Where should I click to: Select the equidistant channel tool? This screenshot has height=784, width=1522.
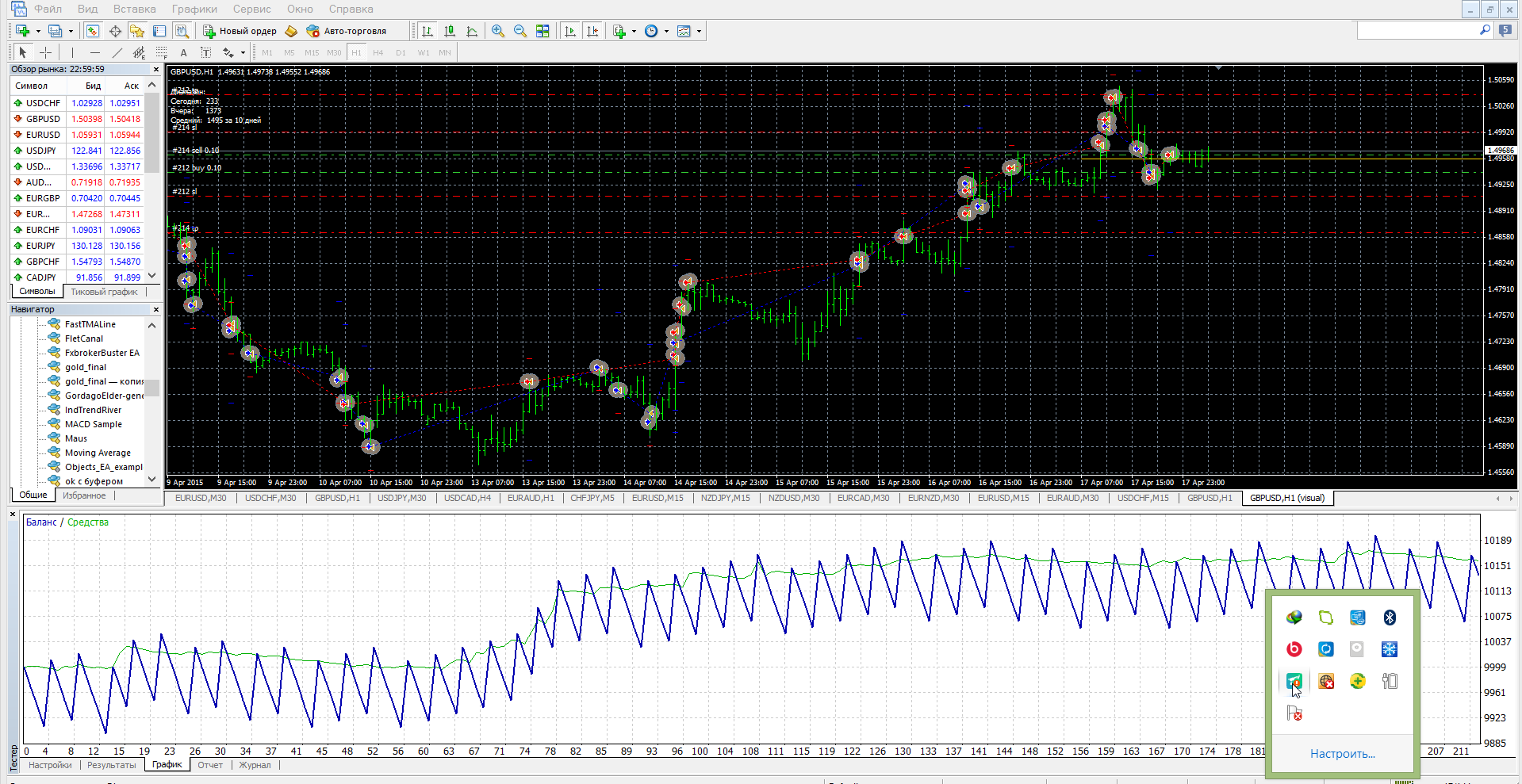point(140,52)
